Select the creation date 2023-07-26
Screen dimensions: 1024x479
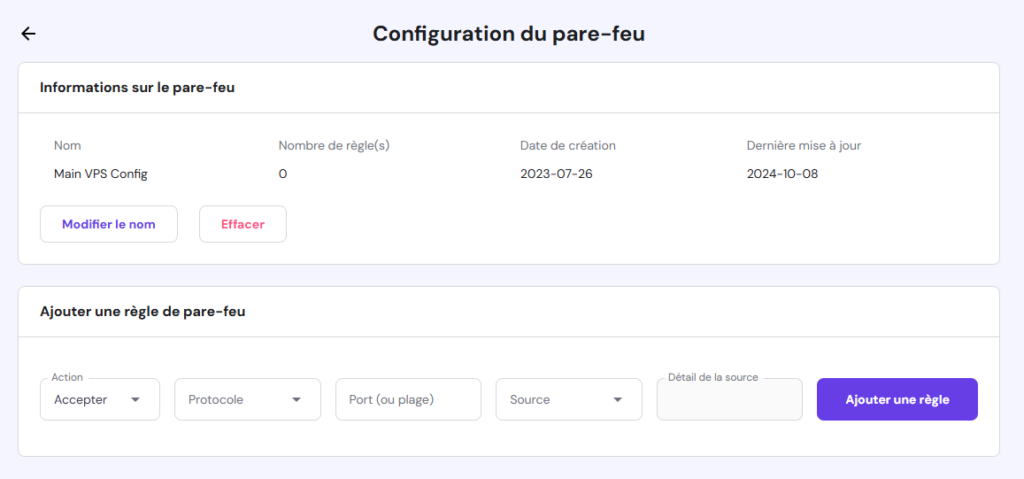(x=556, y=174)
